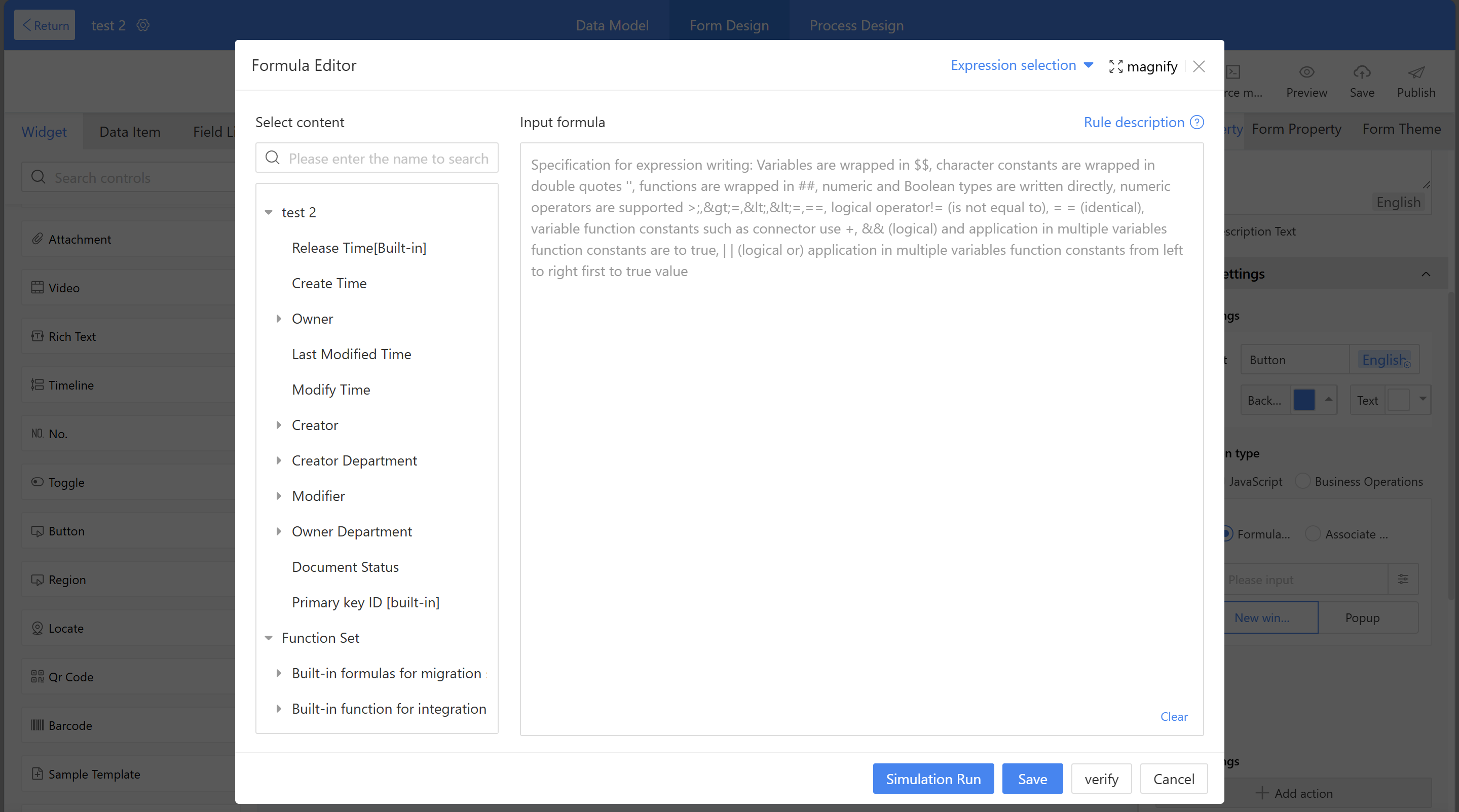The height and width of the screenshot is (812, 1459).
Task: Switch to the Process Design tab
Action: pyautogui.click(x=856, y=25)
